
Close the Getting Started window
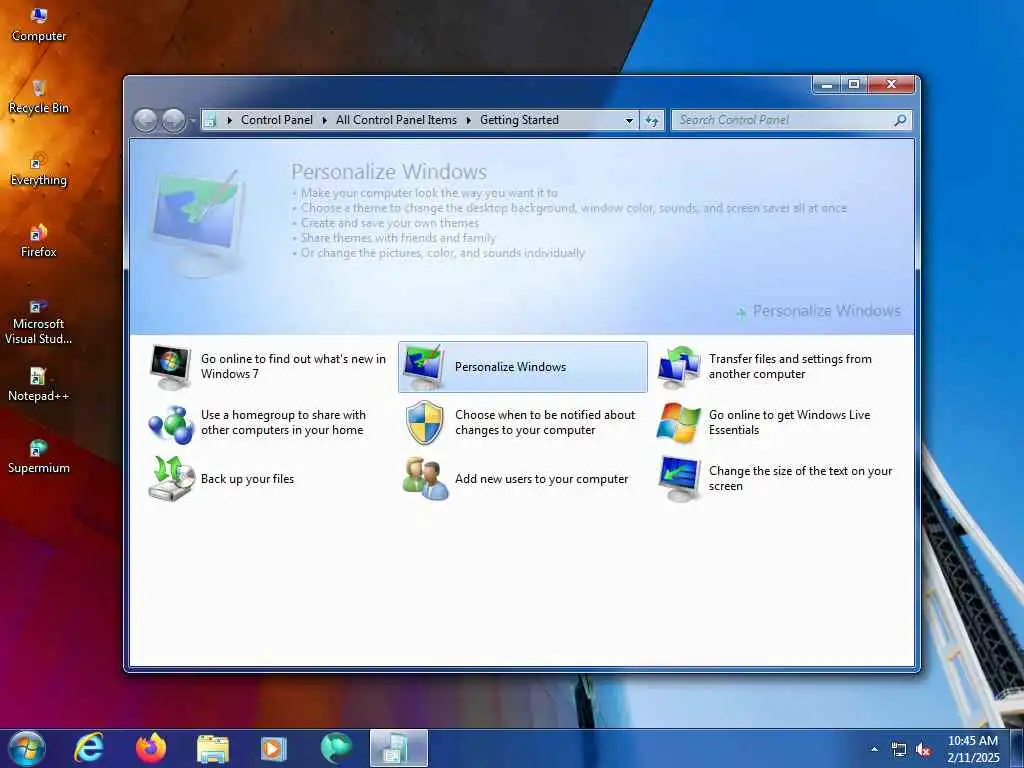point(891,84)
